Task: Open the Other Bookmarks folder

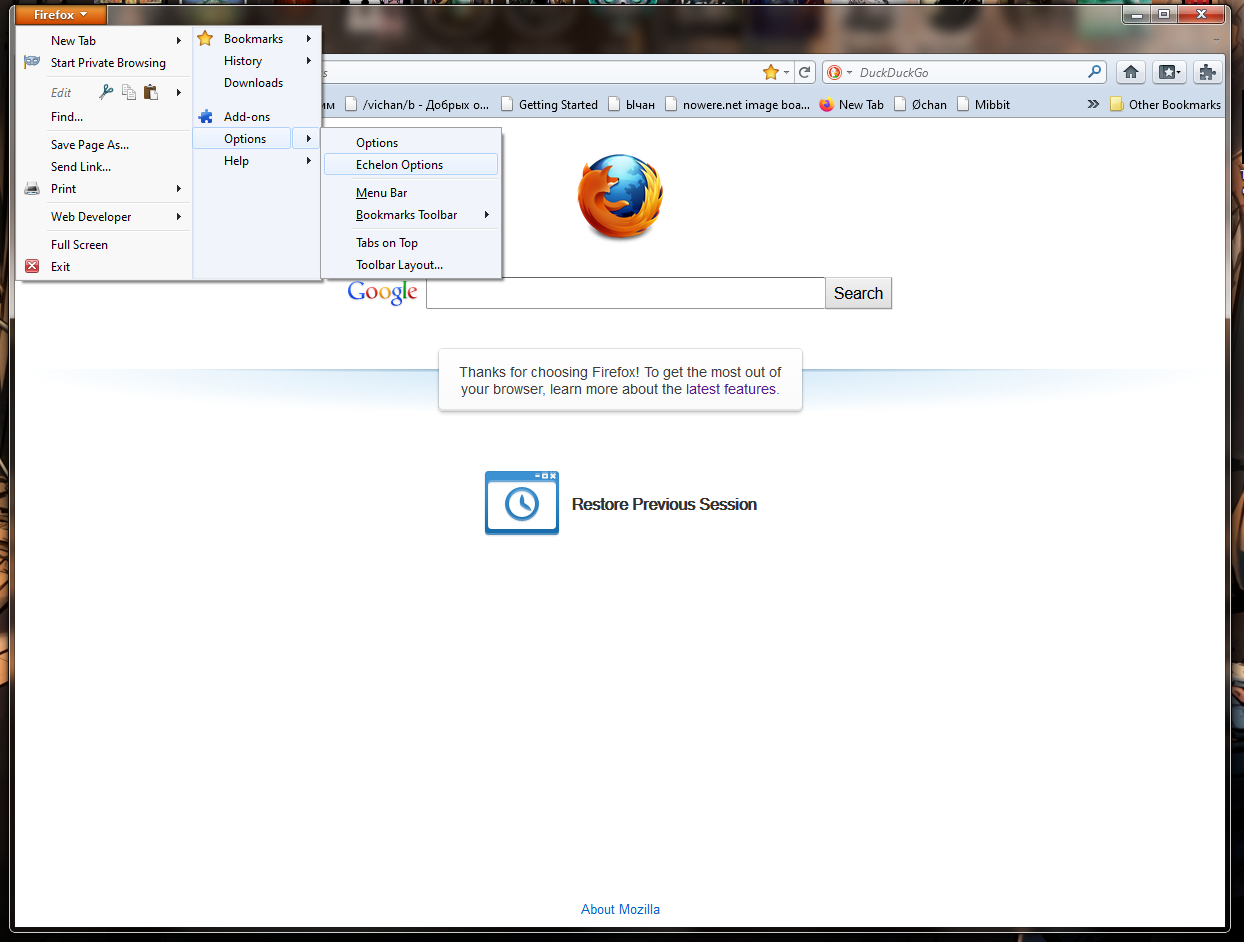Action: pyautogui.click(x=1165, y=104)
